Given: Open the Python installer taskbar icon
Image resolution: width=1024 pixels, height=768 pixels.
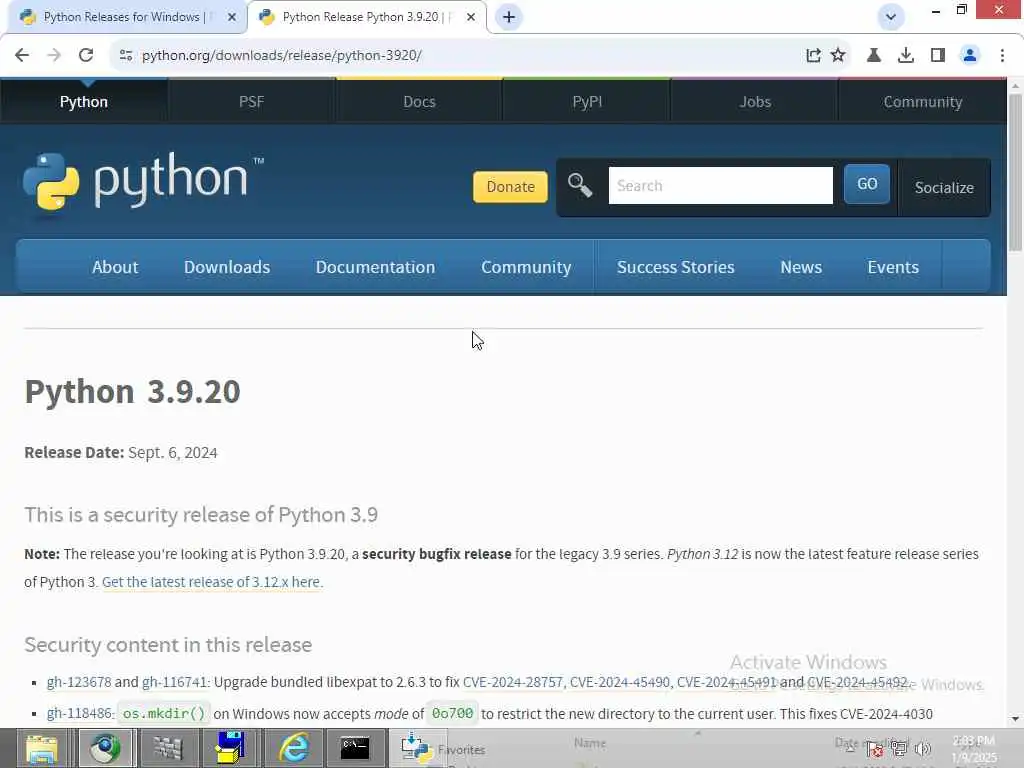Looking at the screenshot, I should coord(415,748).
